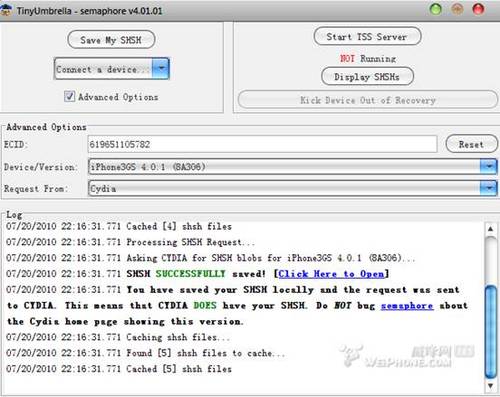Click log line 'Found [5] shsh files to cache...'
Screen dimensions: 500x397
(x=146, y=353)
